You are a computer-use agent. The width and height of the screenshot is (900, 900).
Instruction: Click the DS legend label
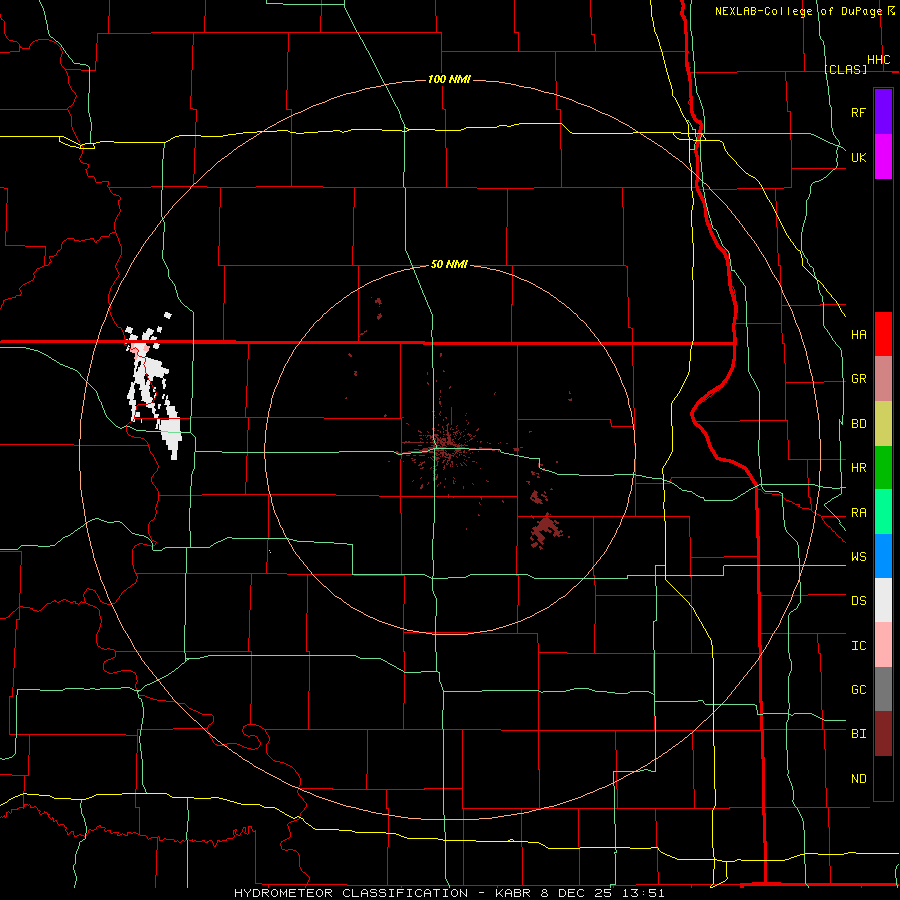click(858, 601)
